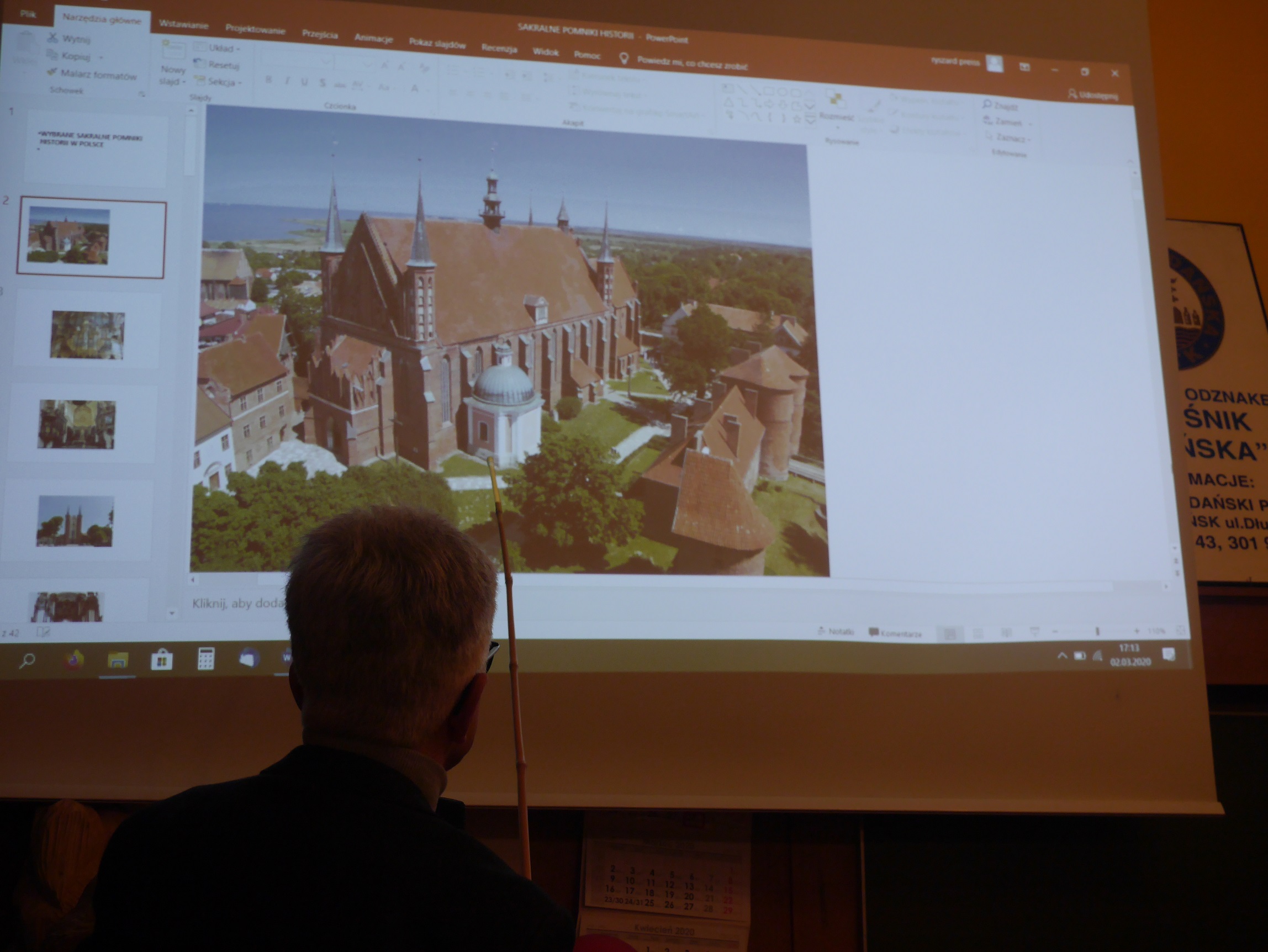
Task: Switch to normal view in status bar
Action: point(949,633)
